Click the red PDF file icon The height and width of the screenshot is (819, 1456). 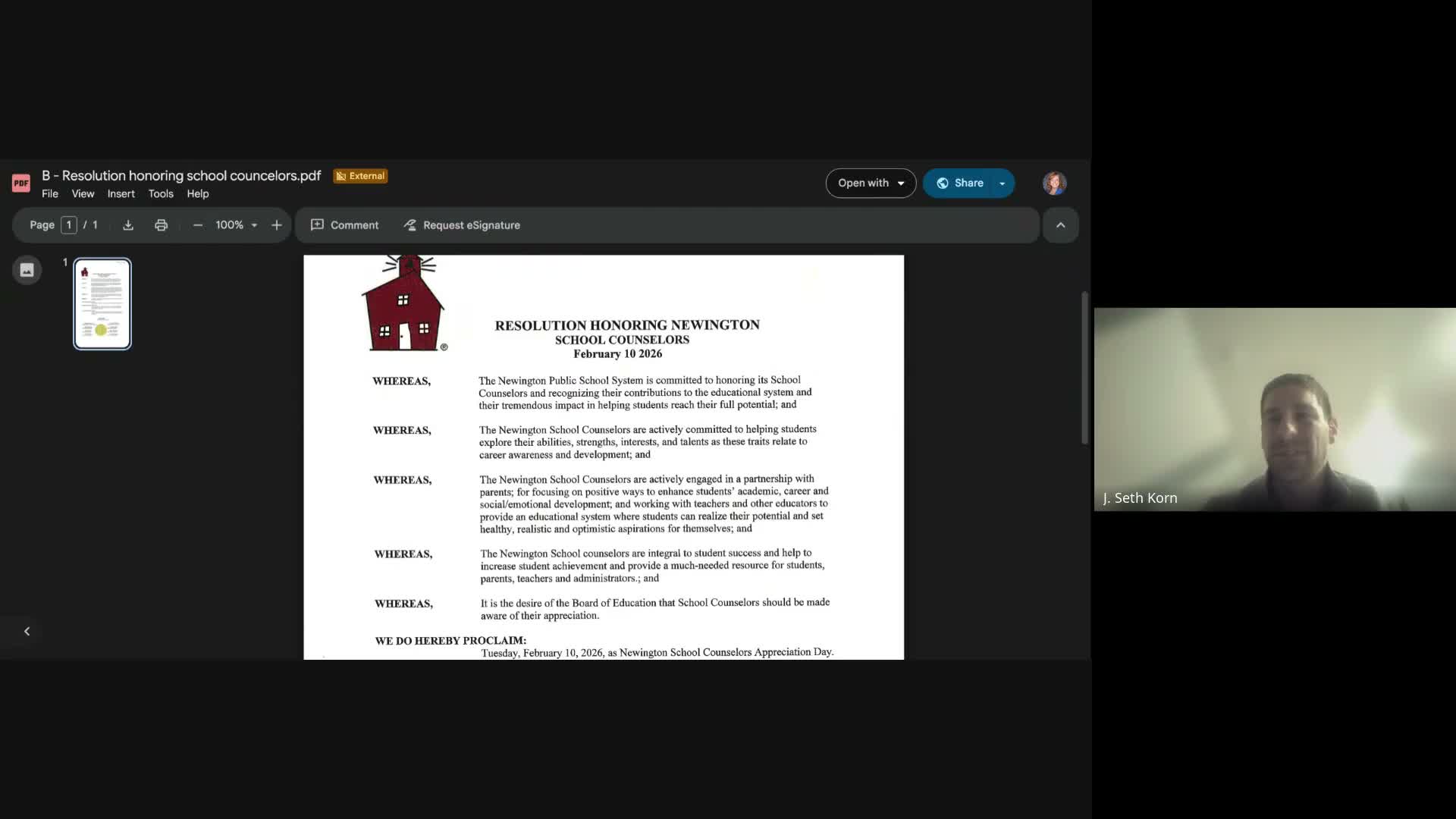point(21,183)
